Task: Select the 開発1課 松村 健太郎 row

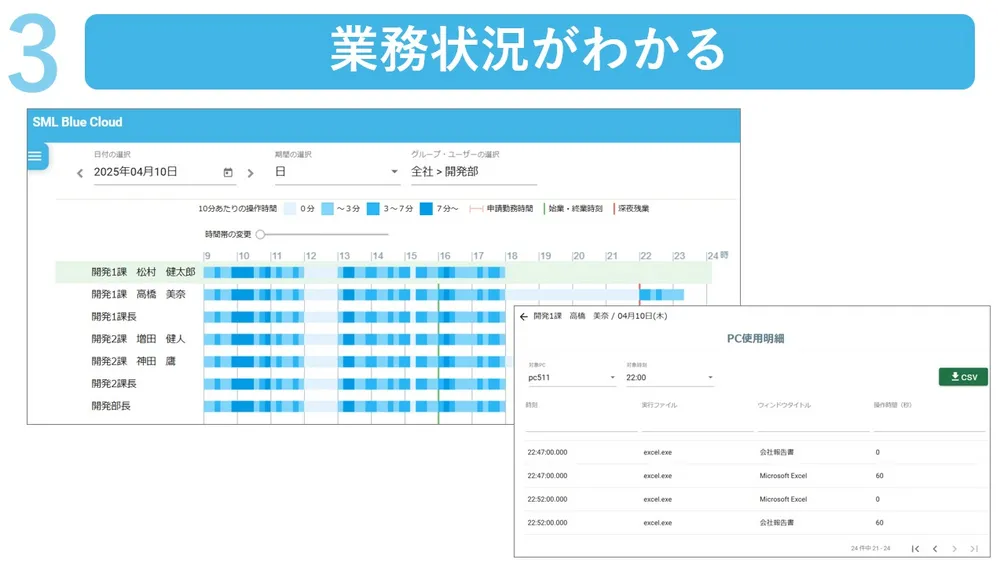Action: 142,272
